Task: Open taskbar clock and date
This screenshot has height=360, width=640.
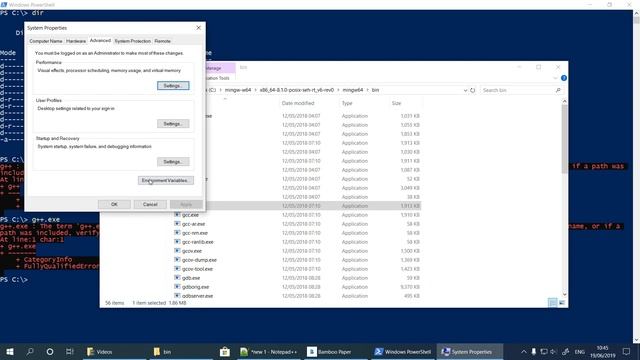Action: (x=602, y=351)
